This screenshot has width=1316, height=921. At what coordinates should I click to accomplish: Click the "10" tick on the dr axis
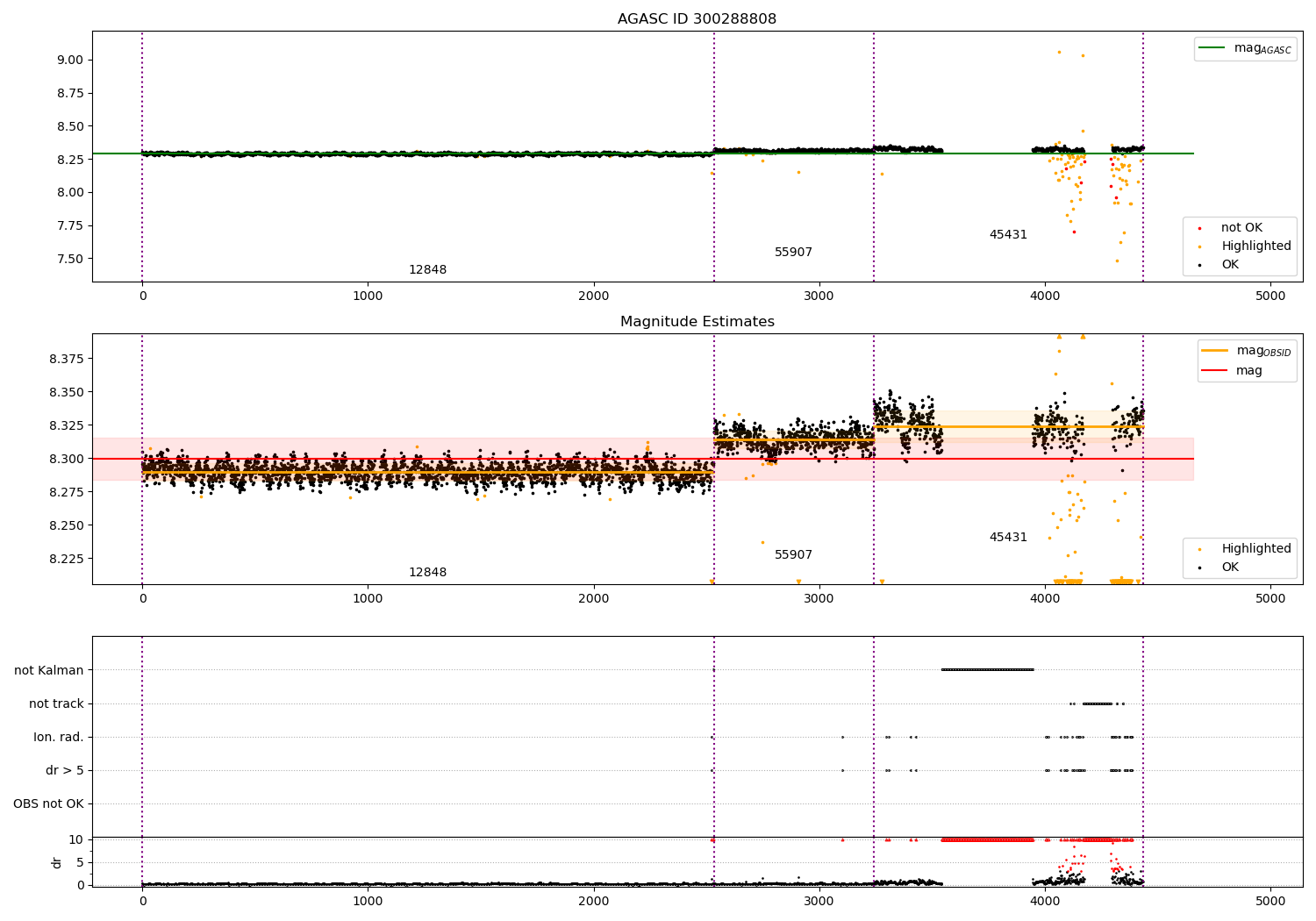(x=76, y=839)
